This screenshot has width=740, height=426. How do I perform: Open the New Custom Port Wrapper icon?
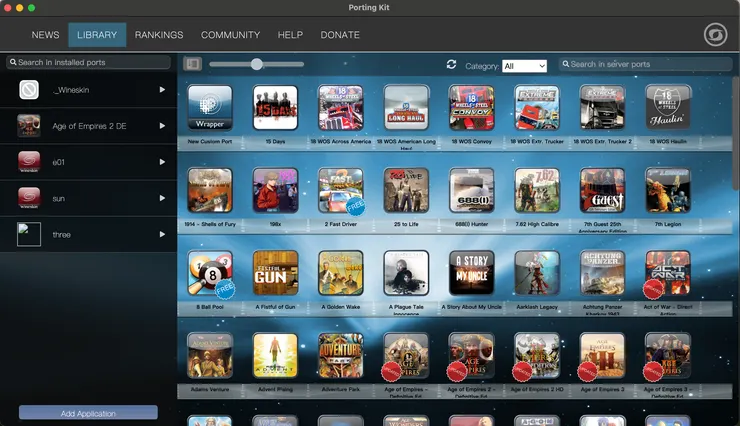pos(210,107)
